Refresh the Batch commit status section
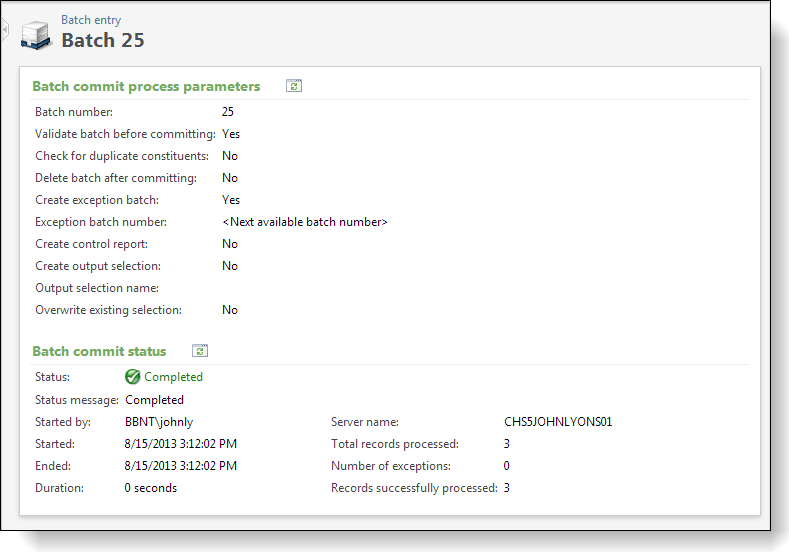Viewport: 789px width, 552px height. pyautogui.click(x=200, y=351)
